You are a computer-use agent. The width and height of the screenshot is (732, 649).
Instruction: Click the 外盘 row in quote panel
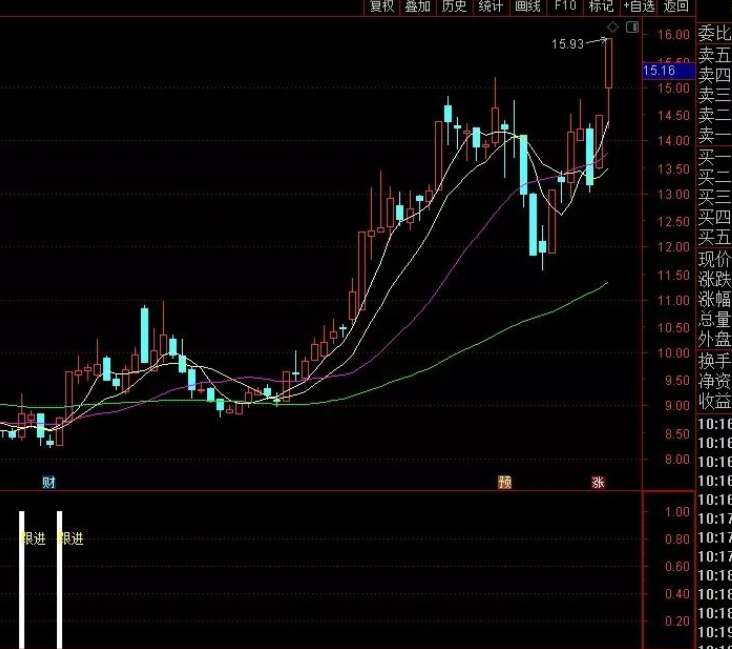click(x=714, y=339)
